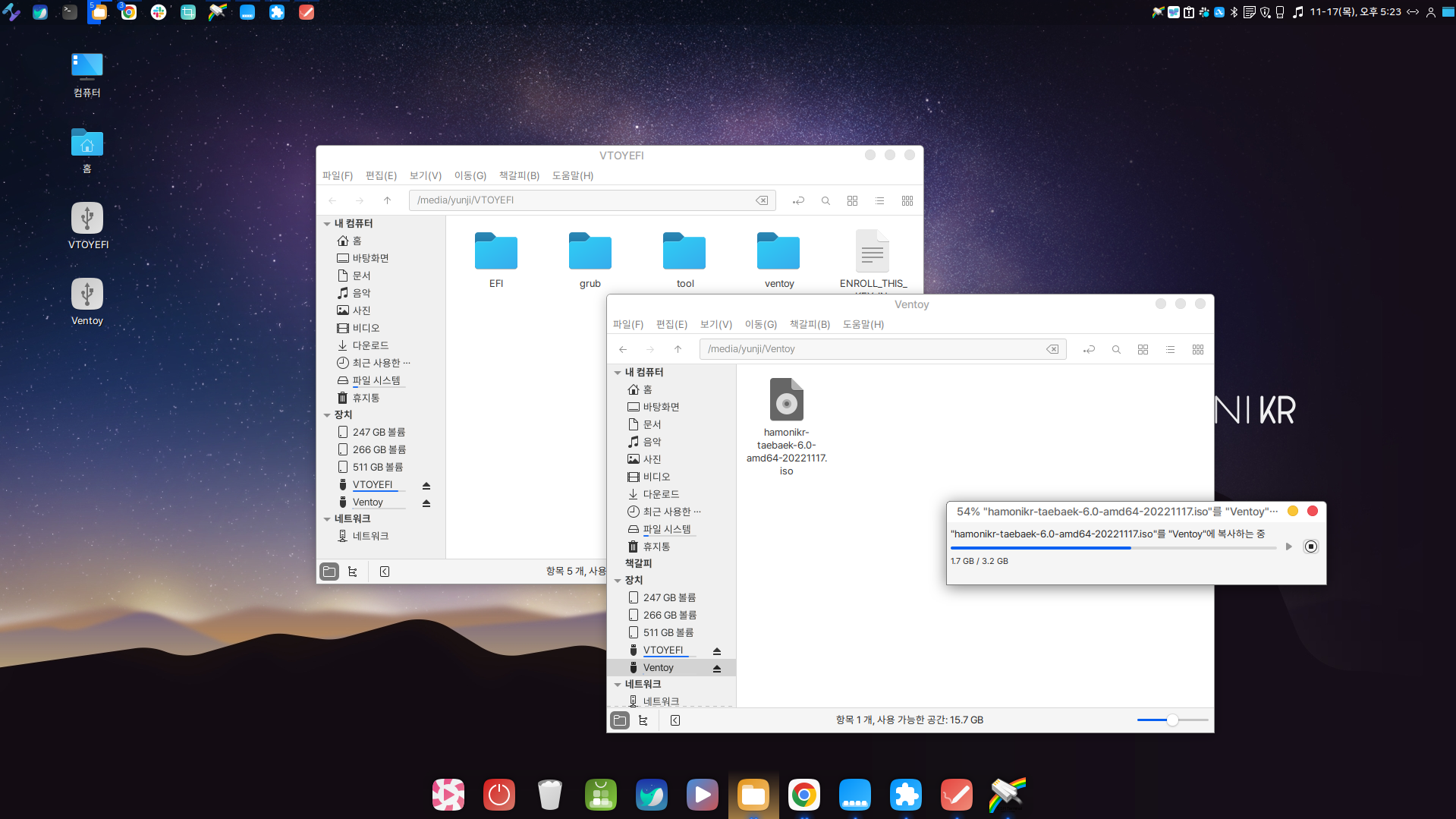Switch Ventoy window to list view

(1170, 350)
